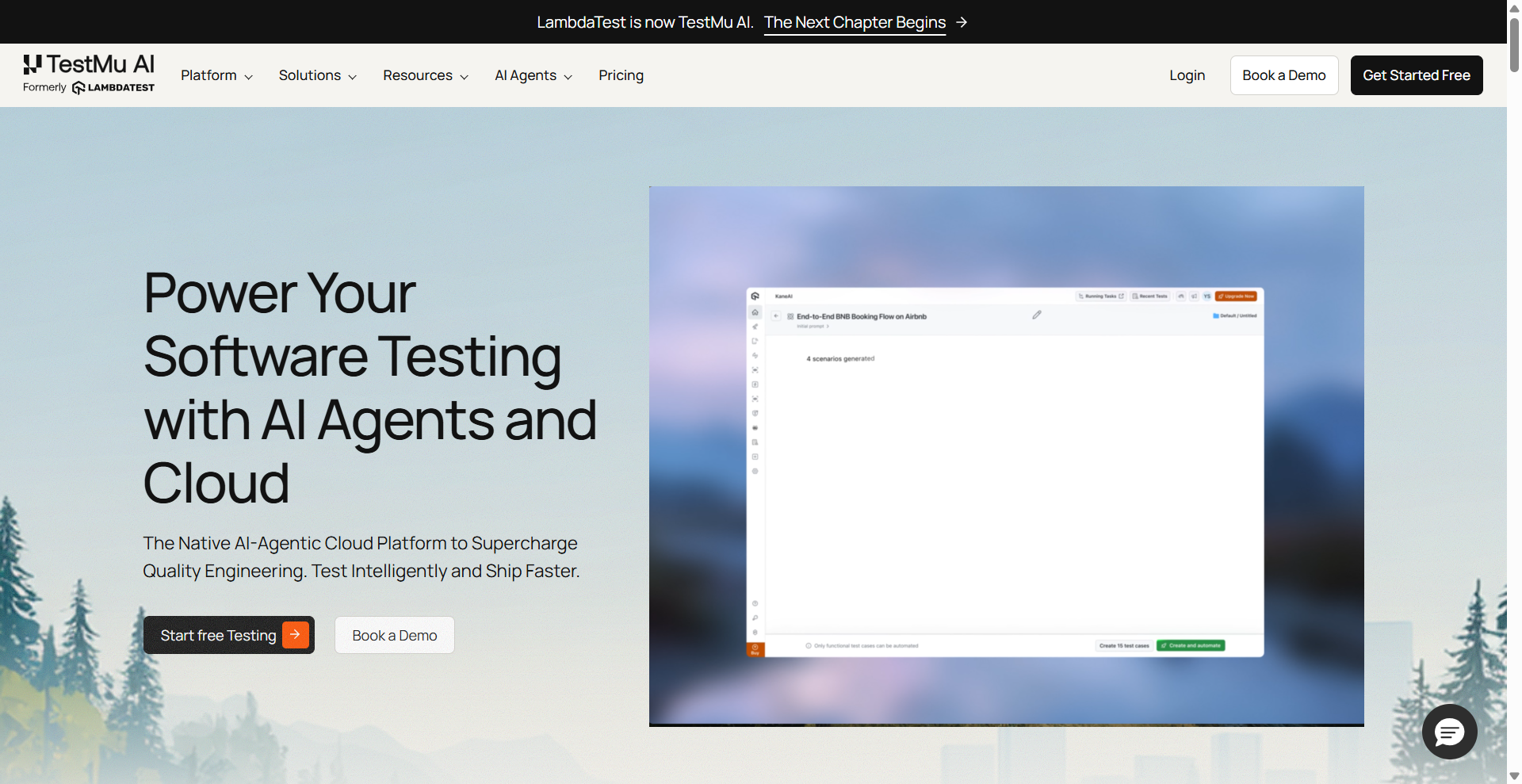Expand the Resources menu

point(425,75)
